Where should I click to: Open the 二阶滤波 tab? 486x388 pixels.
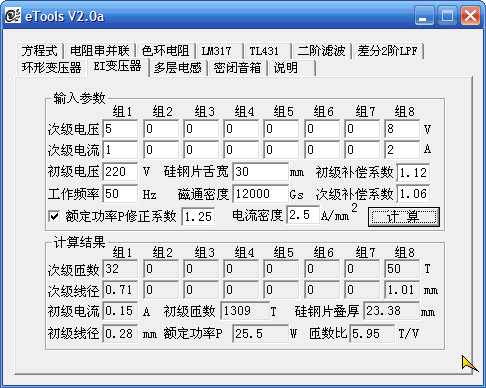[x=322, y=51]
